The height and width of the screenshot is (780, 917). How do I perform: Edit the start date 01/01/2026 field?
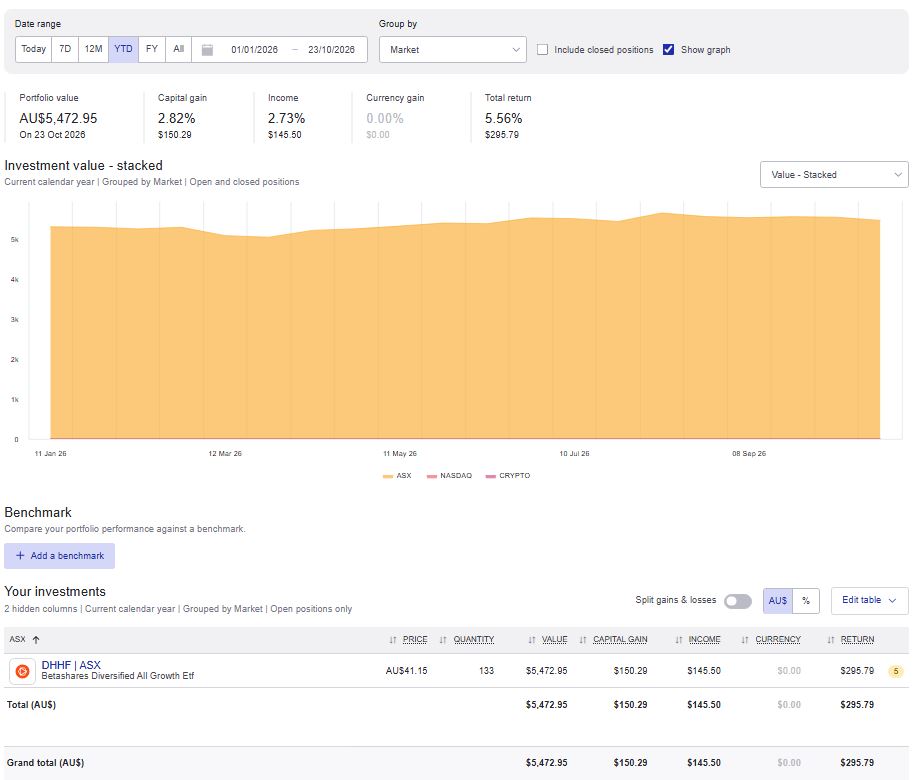pos(254,50)
